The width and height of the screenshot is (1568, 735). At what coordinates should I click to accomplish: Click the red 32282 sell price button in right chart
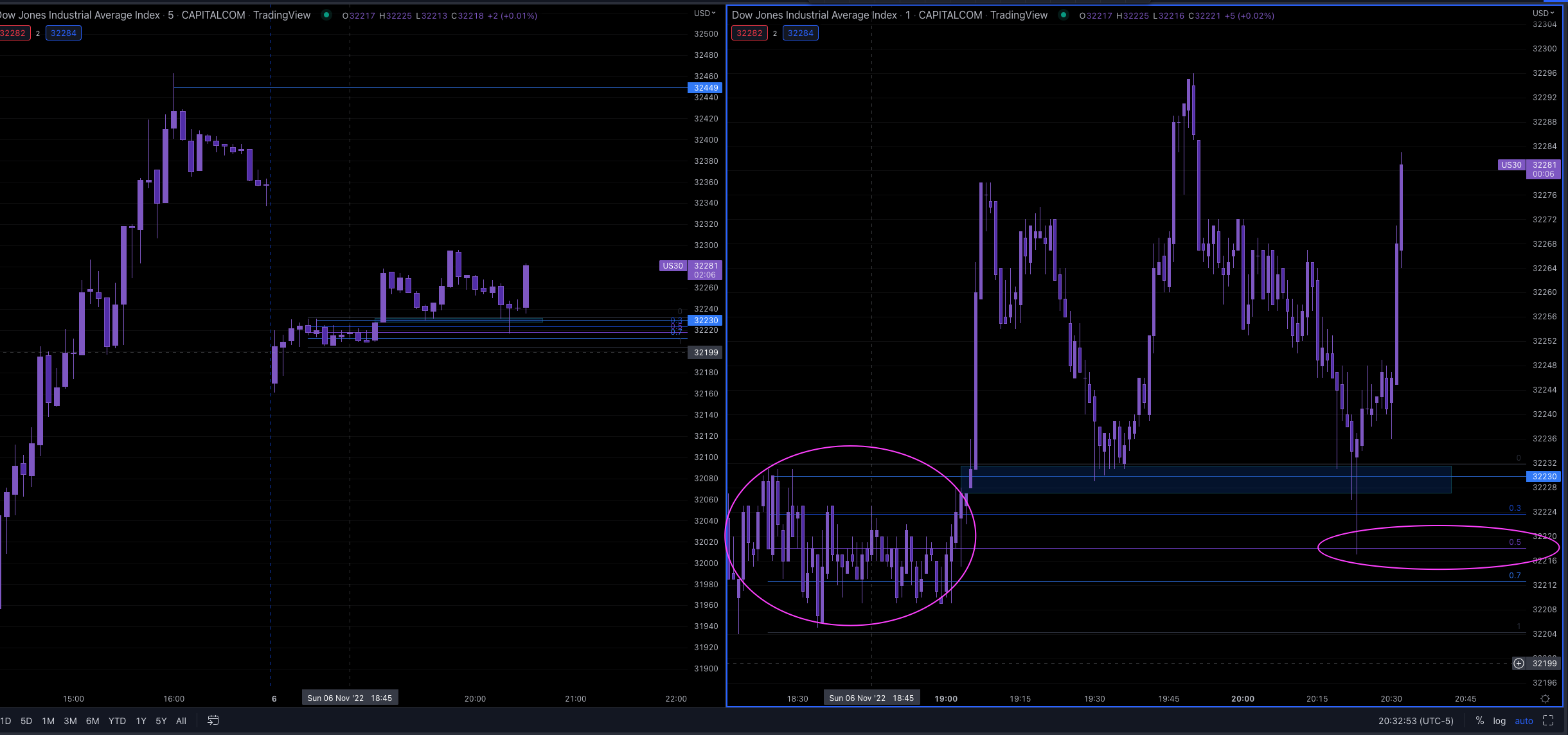click(x=749, y=33)
